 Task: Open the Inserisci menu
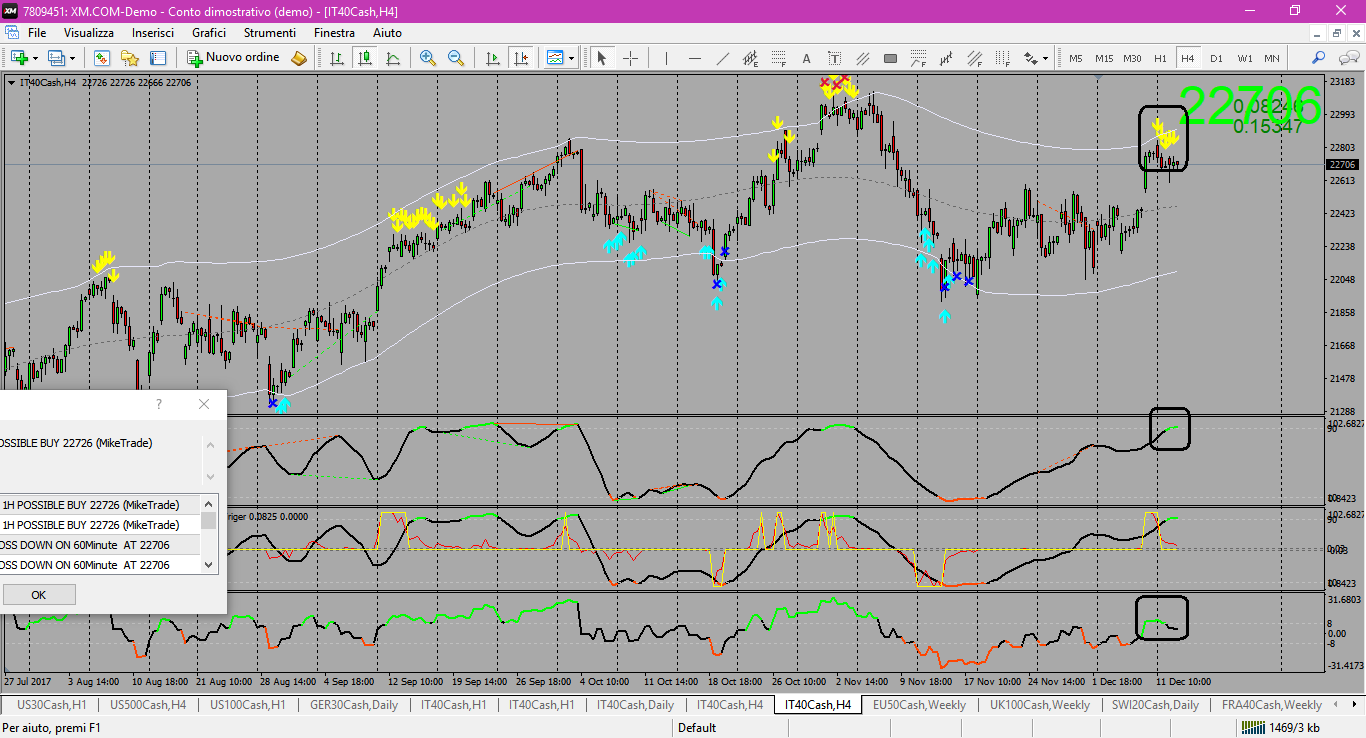point(153,33)
